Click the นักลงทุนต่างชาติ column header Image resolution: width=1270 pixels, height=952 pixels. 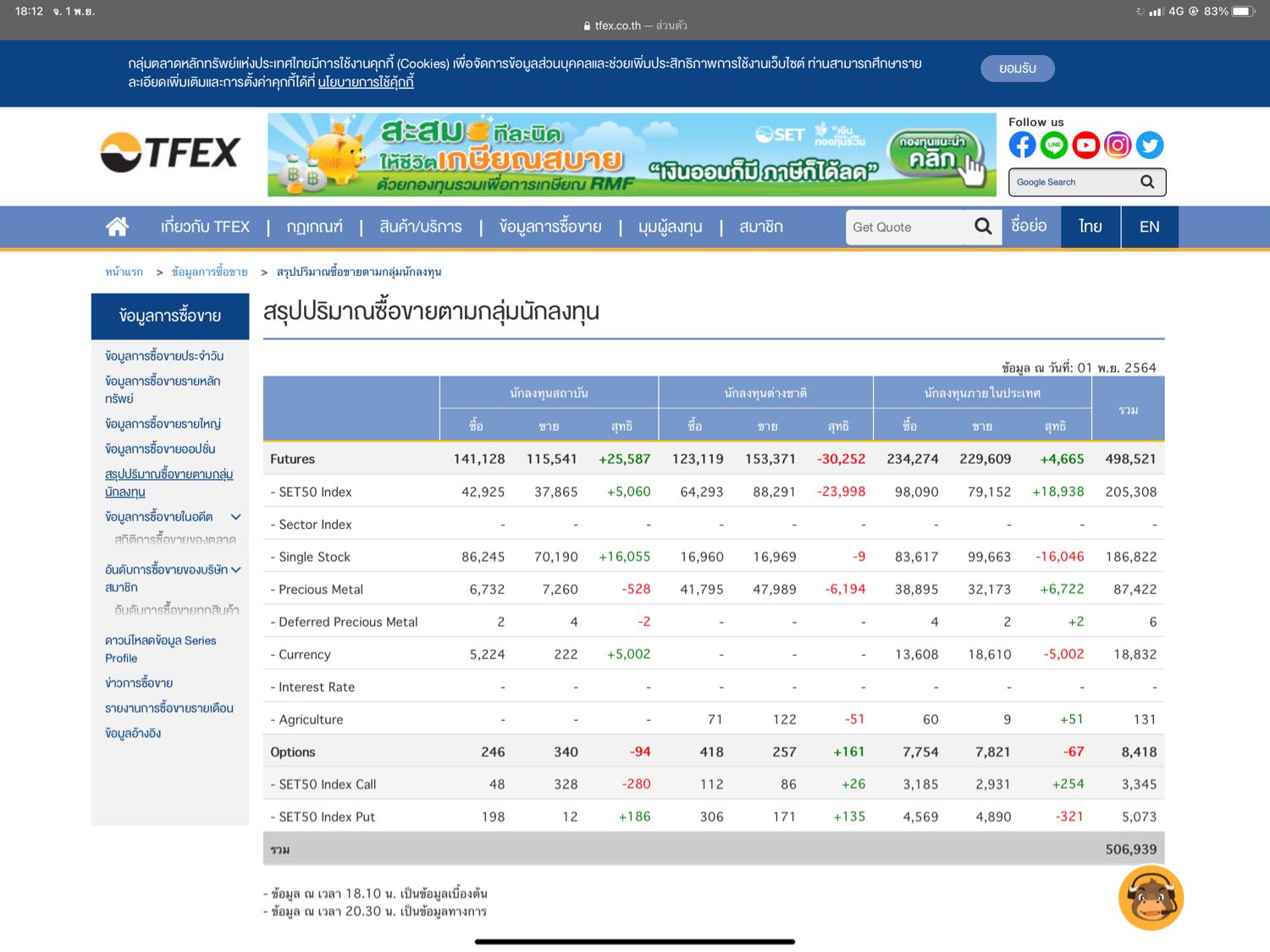coord(765,393)
